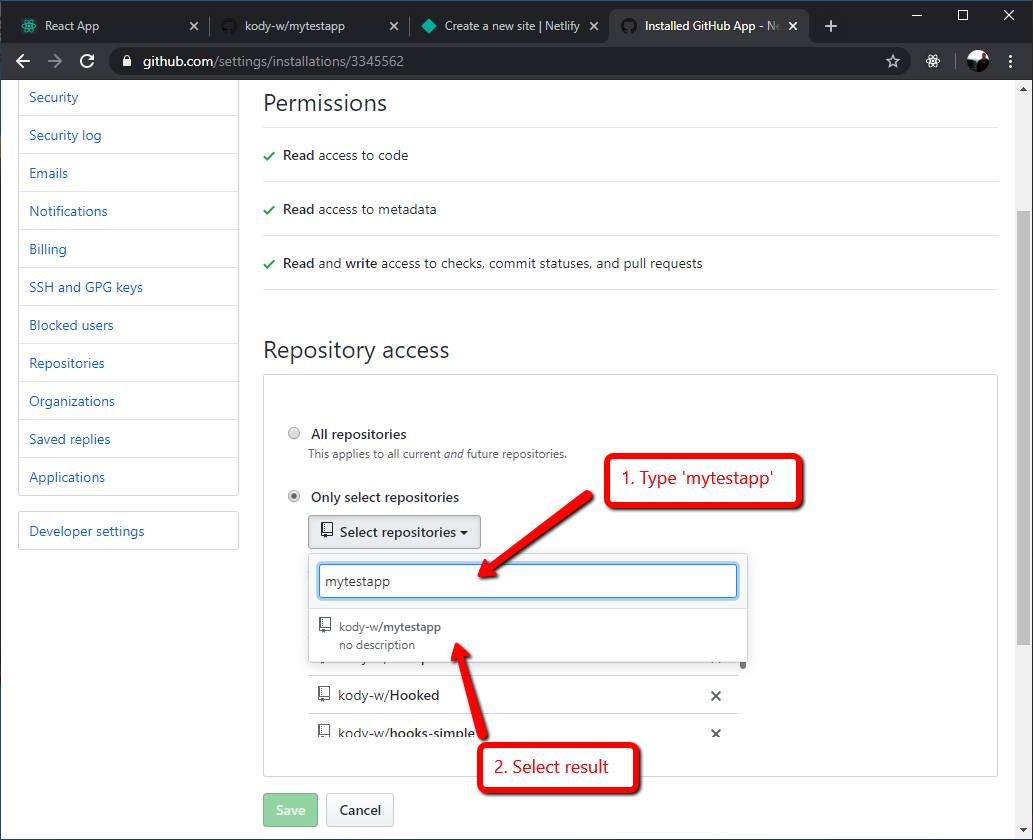The height and width of the screenshot is (840, 1033).
Task: Open the Security log settings page
Action: point(65,135)
